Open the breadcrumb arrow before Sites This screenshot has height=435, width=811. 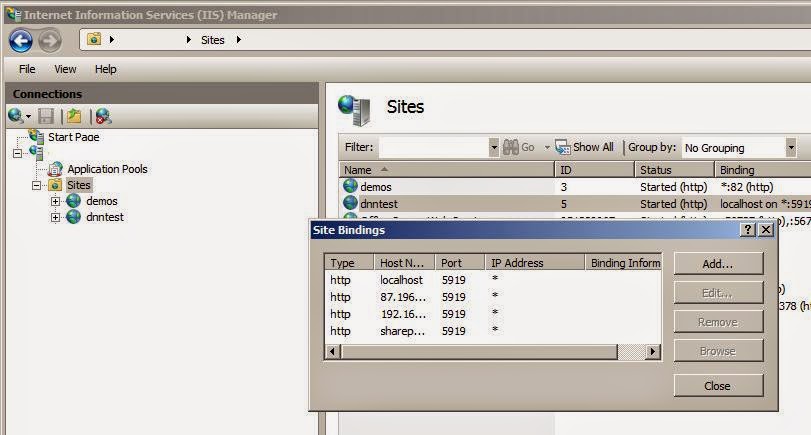188,40
